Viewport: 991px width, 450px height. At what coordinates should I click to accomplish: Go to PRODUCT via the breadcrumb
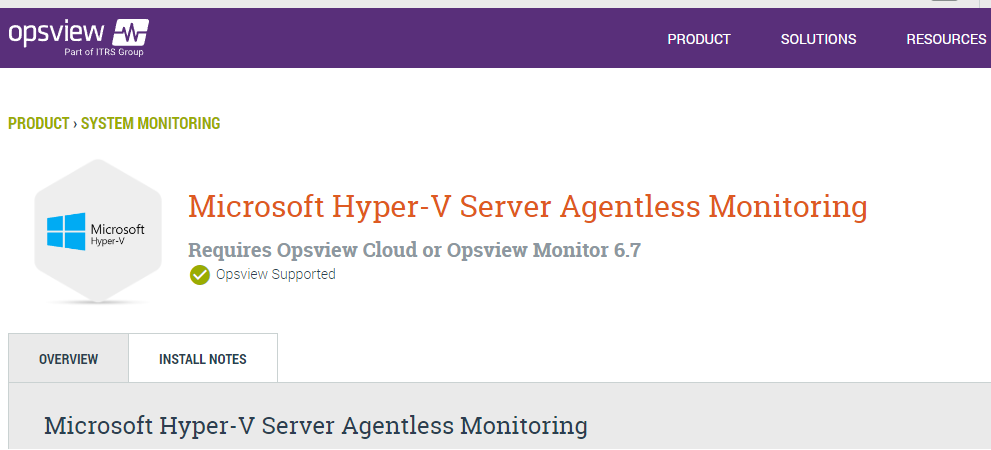point(38,124)
